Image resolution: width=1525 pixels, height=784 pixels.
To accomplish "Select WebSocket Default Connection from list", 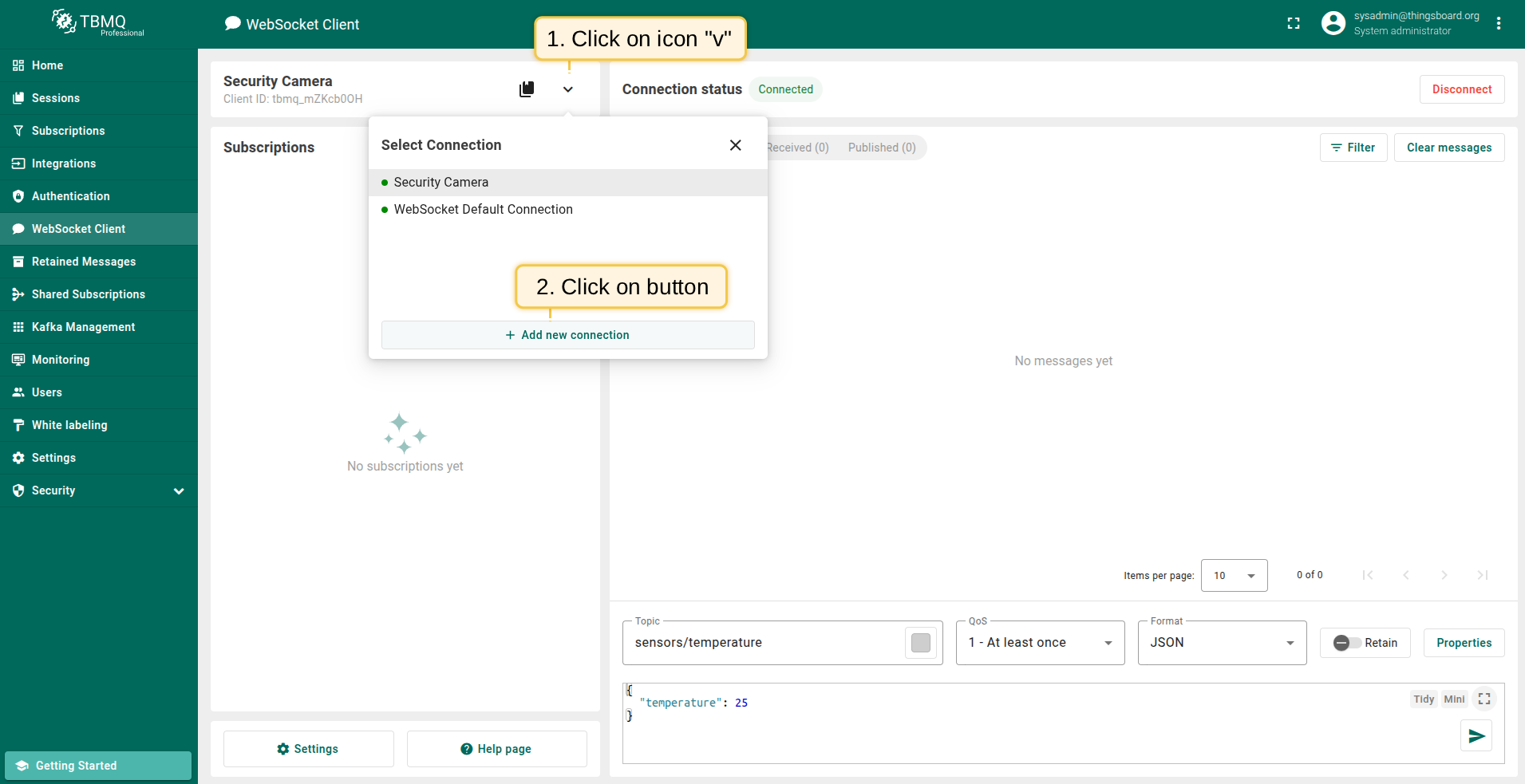I will (483, 210).
